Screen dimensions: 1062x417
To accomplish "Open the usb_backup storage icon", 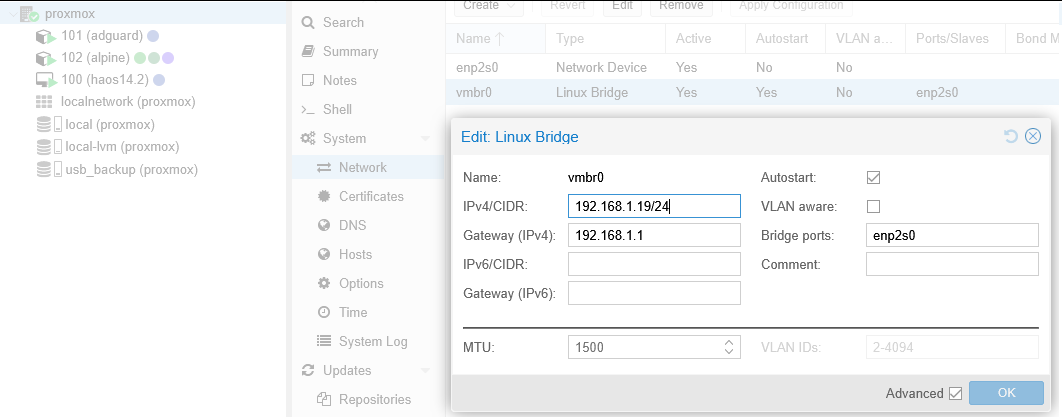I will (x=45, y=169).
